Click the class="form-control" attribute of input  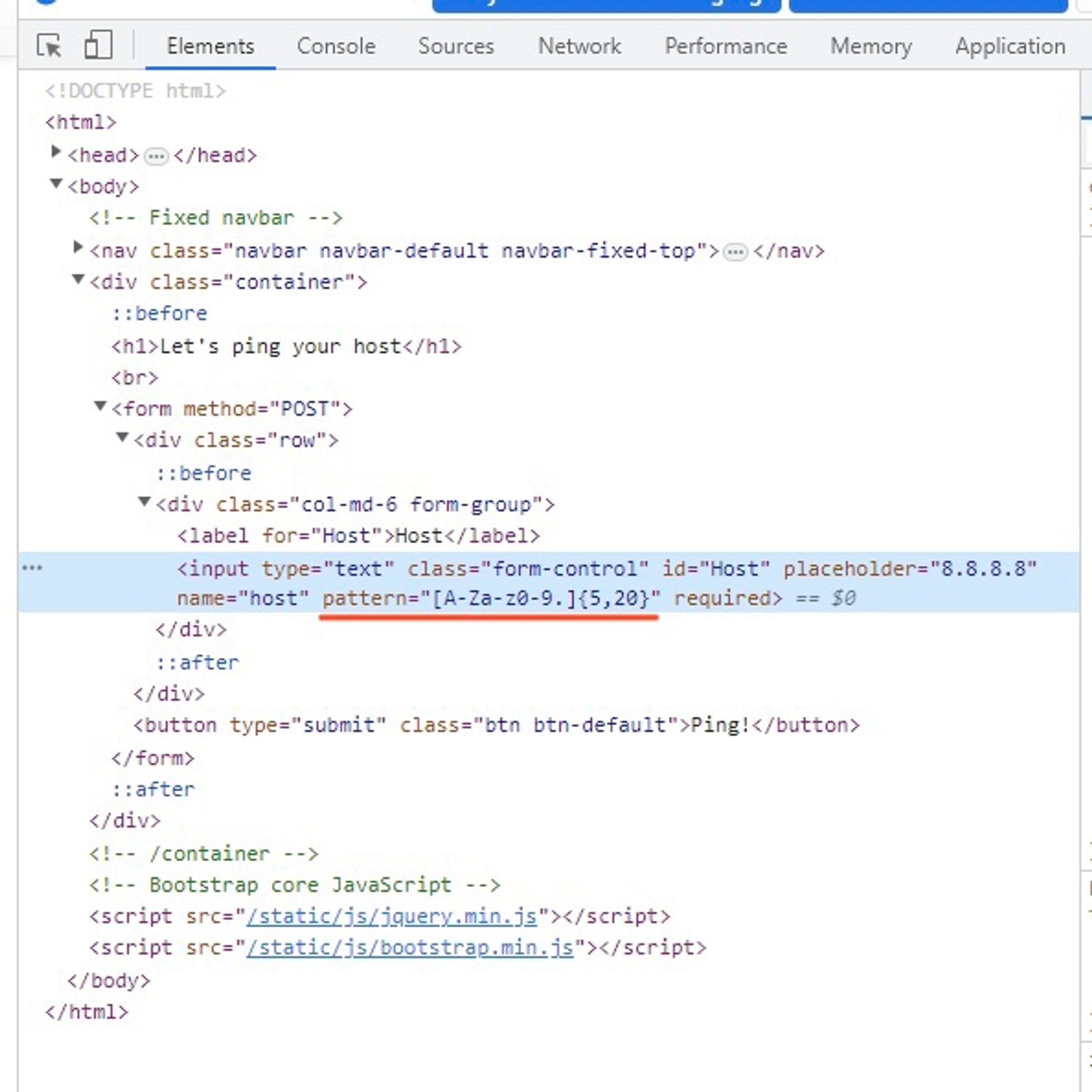[528, 568]
